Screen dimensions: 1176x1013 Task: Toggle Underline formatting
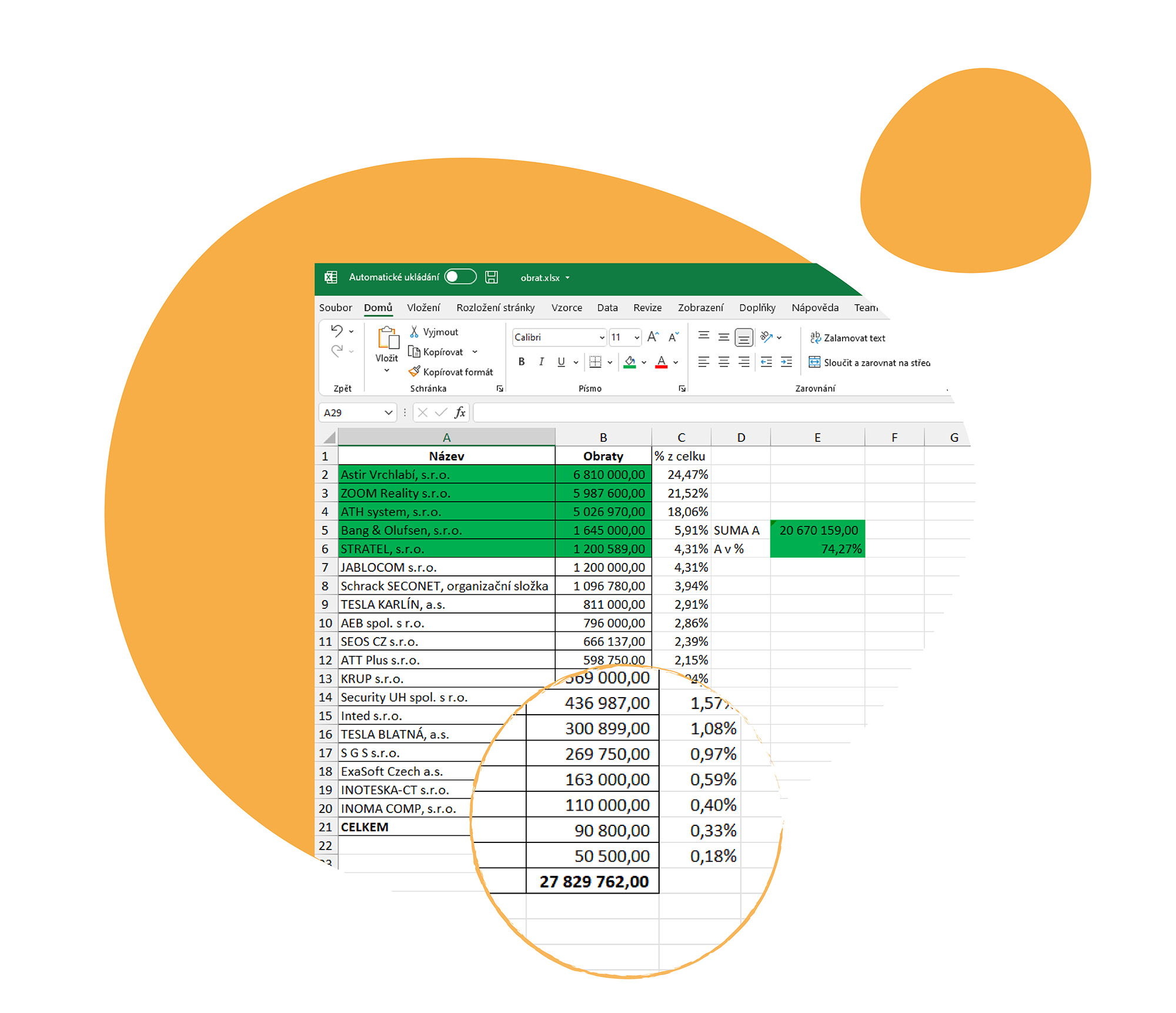(x=561, y=362)
